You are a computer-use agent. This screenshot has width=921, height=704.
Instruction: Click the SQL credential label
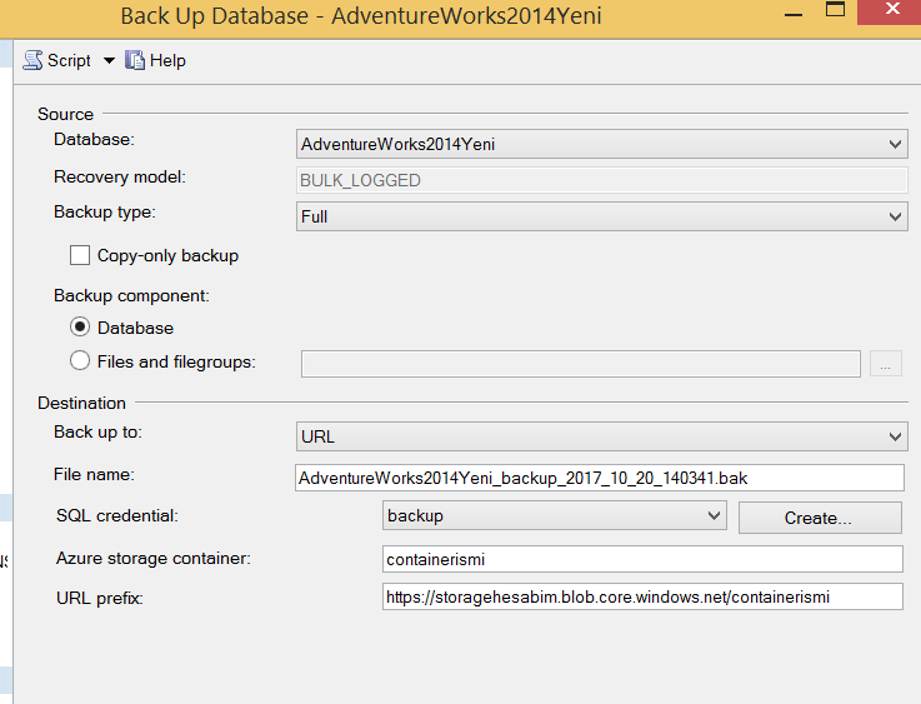(117, 516)
